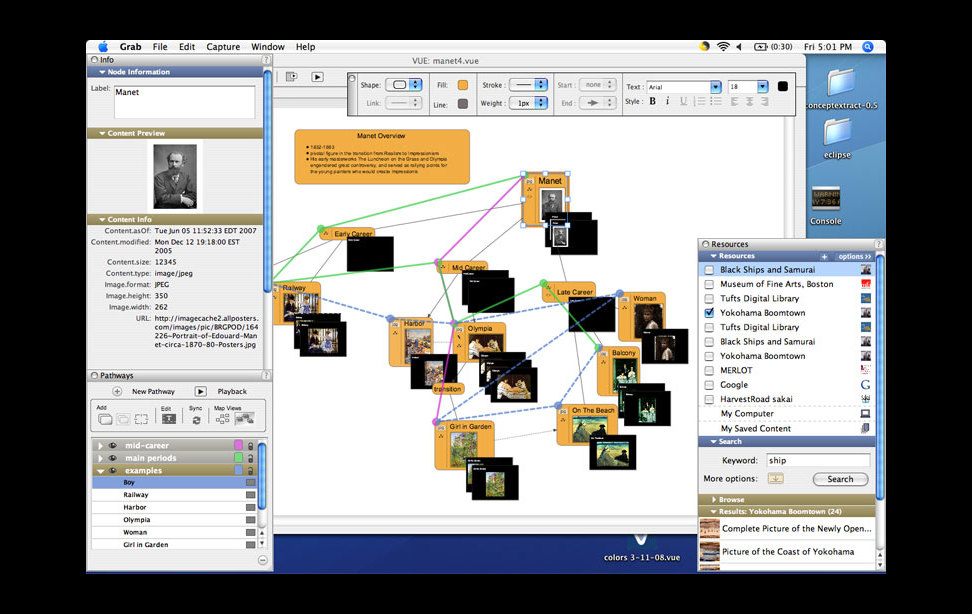The width and height of the screenshot is (972, 614).
Task: Open the Grab application menu
Action: point(130,47)
